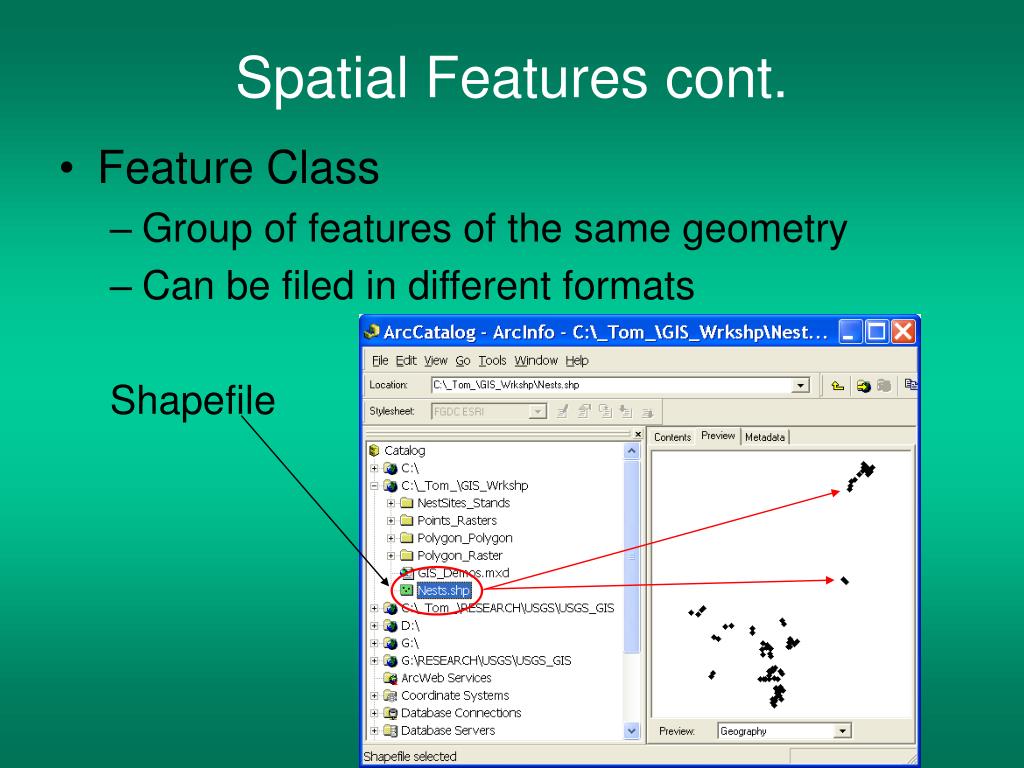This screenshot has width=1024, height=768.
Task: Click the Disconnect From Folder icon
Action: 884,386
